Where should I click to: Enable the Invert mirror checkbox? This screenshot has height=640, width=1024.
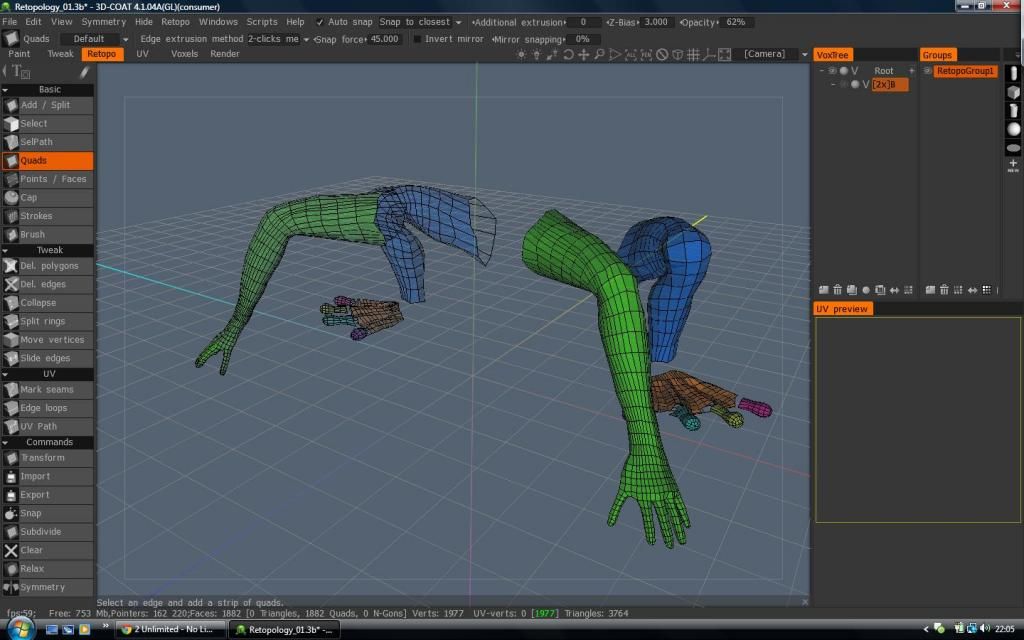point(417,39)
